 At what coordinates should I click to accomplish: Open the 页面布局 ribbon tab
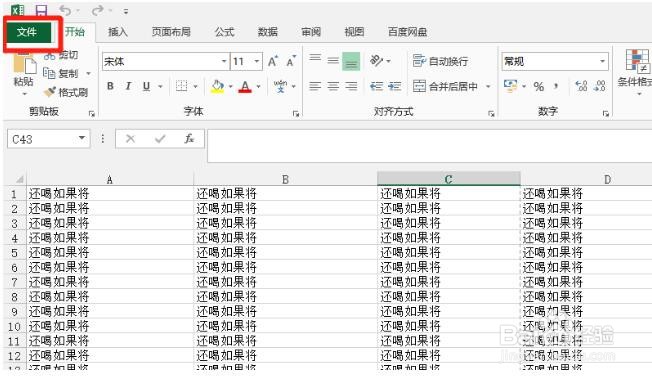tap(171, 32)
